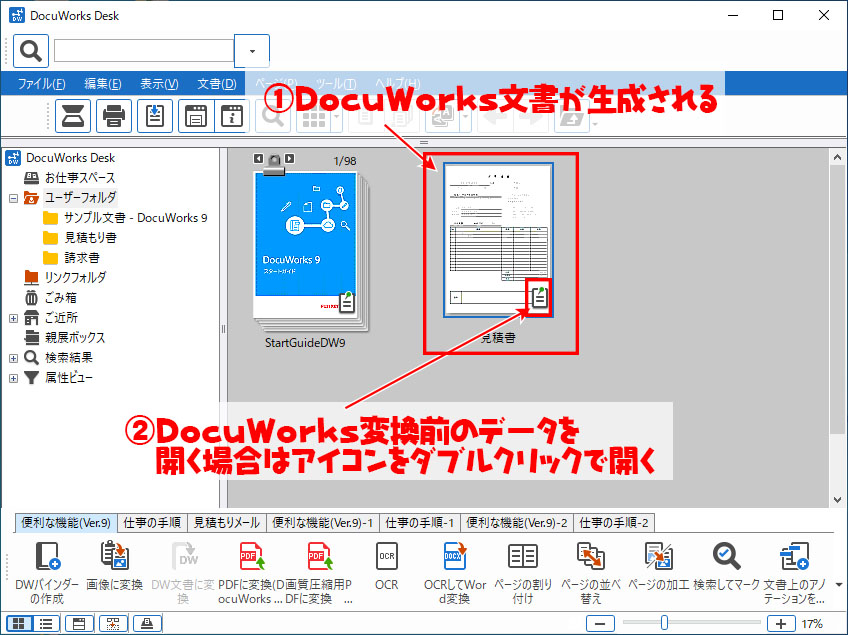Image resolution: width=848 pixels, height=635 pixels.
Task: Open the 見積もり書 folder
Action: click(80, 237)
